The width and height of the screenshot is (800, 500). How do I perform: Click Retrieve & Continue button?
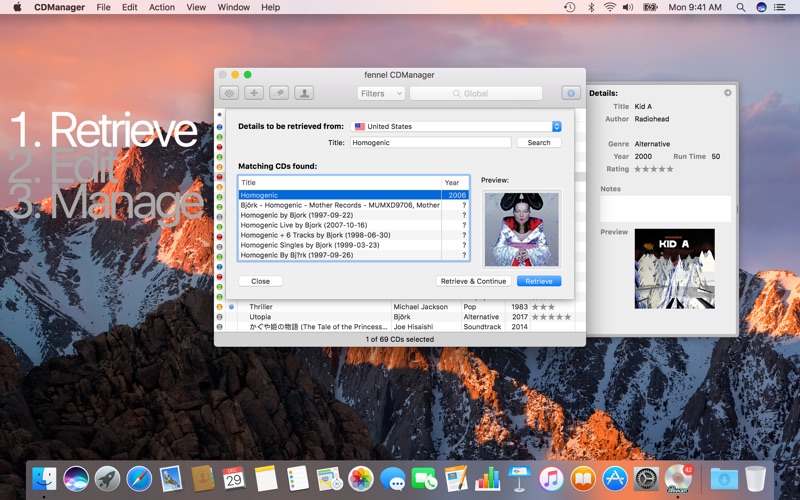click(473, 281)
